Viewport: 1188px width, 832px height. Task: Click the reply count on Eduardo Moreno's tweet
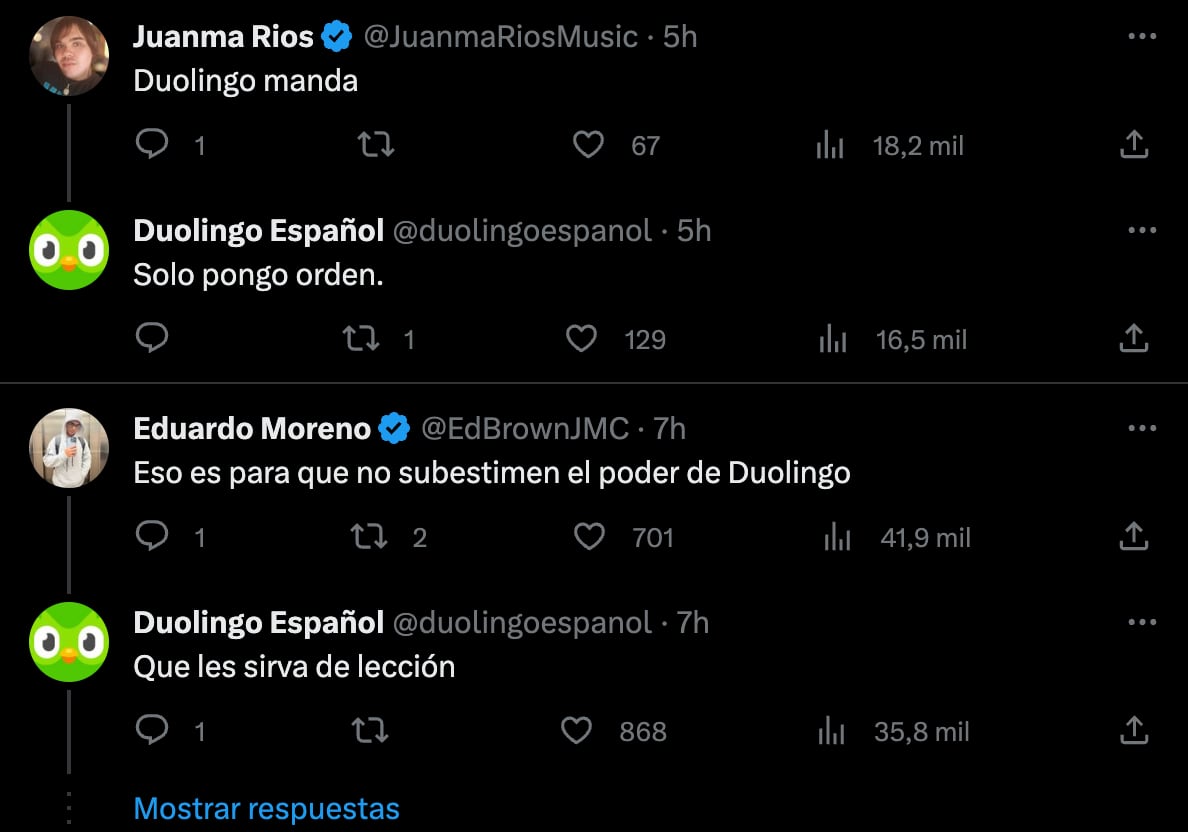pos(152,537)
